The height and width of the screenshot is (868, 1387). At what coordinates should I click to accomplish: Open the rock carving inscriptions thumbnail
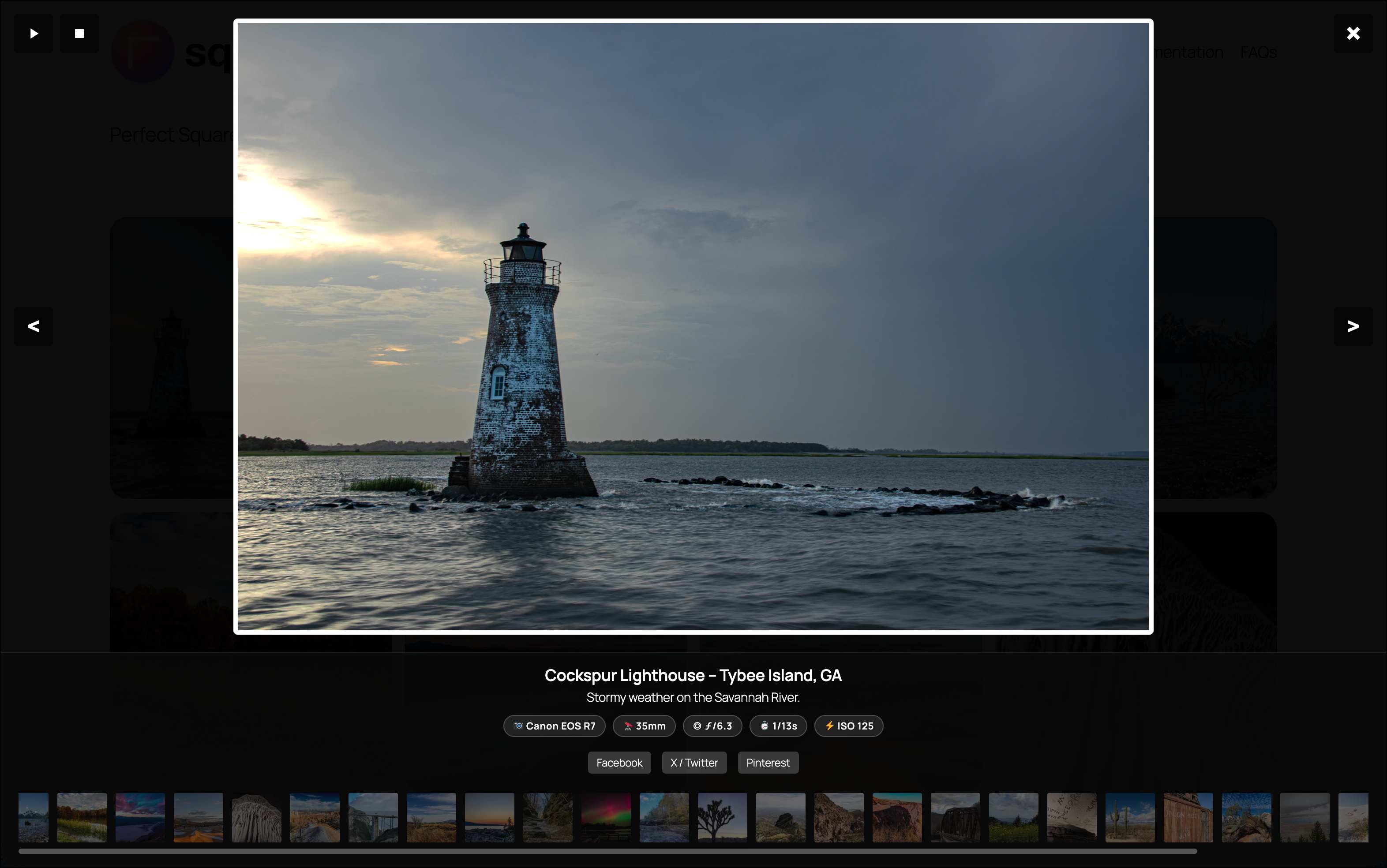coord(1072,817)
